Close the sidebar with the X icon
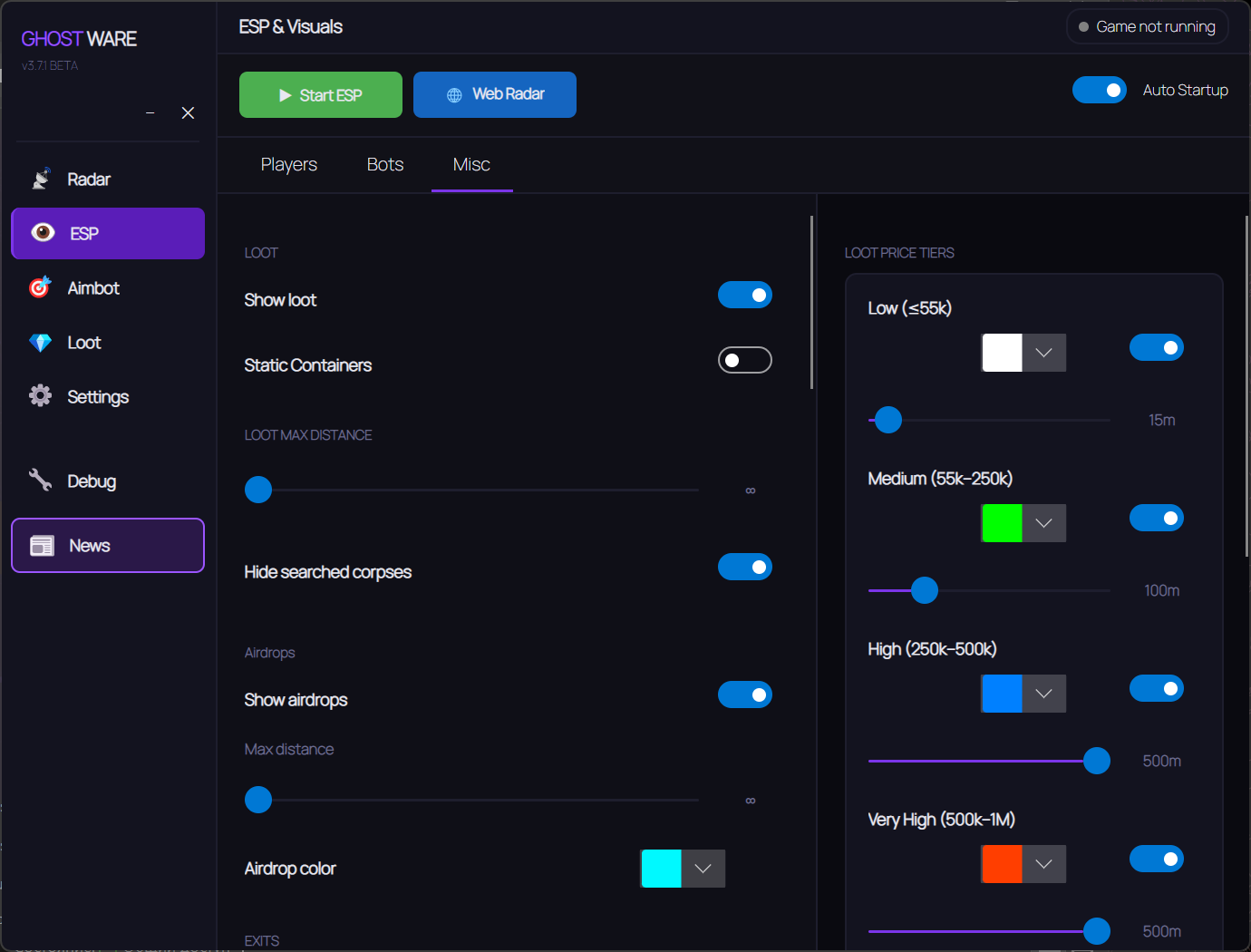Viewport: 1251px width, 952px height. tap(188, 113)
